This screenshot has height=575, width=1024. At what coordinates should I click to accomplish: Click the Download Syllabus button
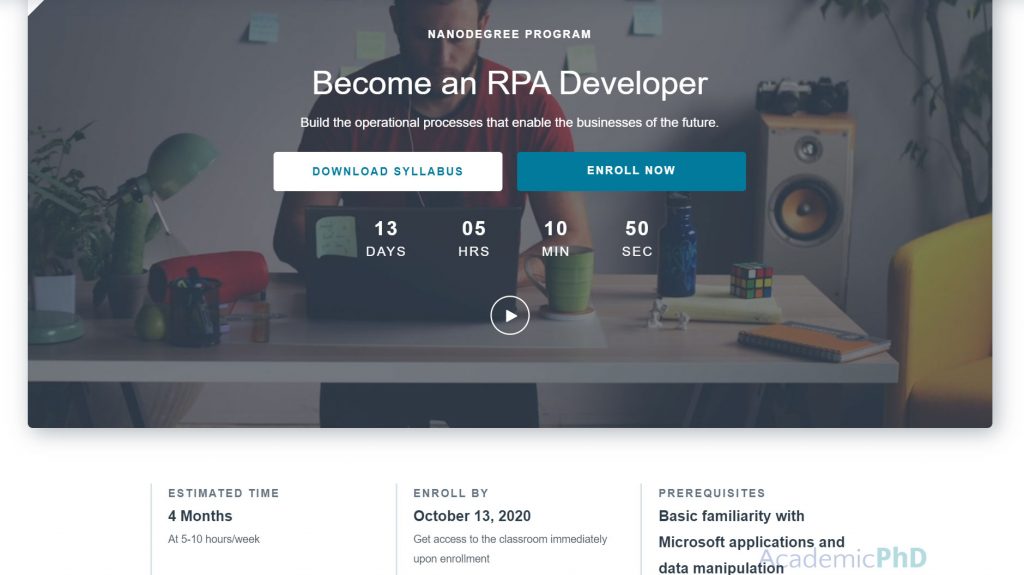click(387, 171)
